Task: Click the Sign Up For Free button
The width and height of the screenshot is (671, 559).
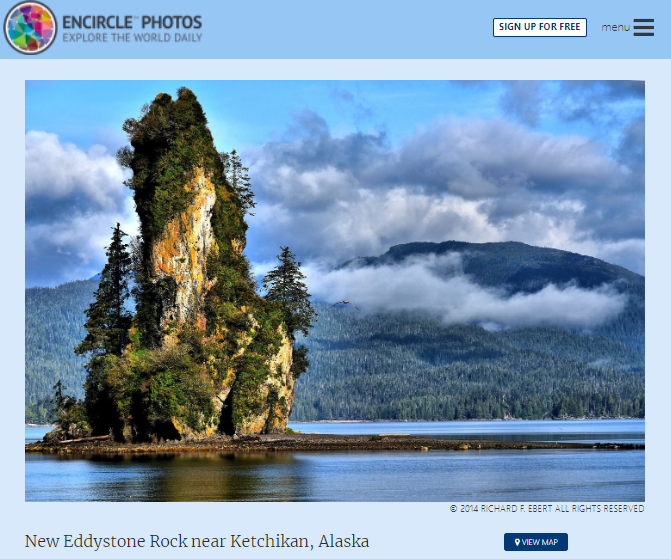Action: click(539, 27)
